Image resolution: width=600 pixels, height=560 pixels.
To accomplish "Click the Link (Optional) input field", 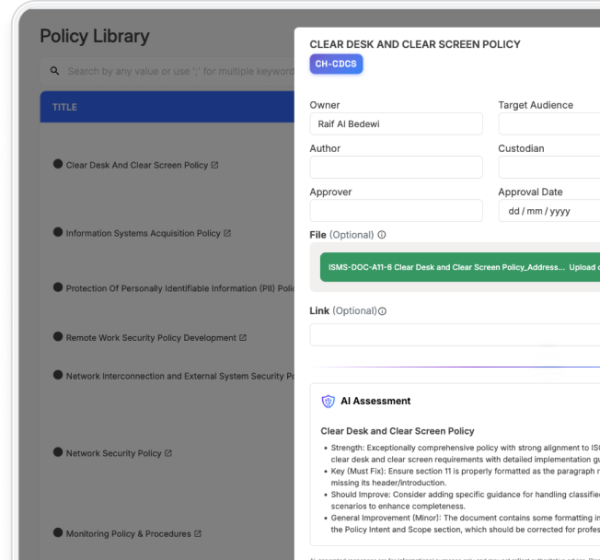I will 454,335.
